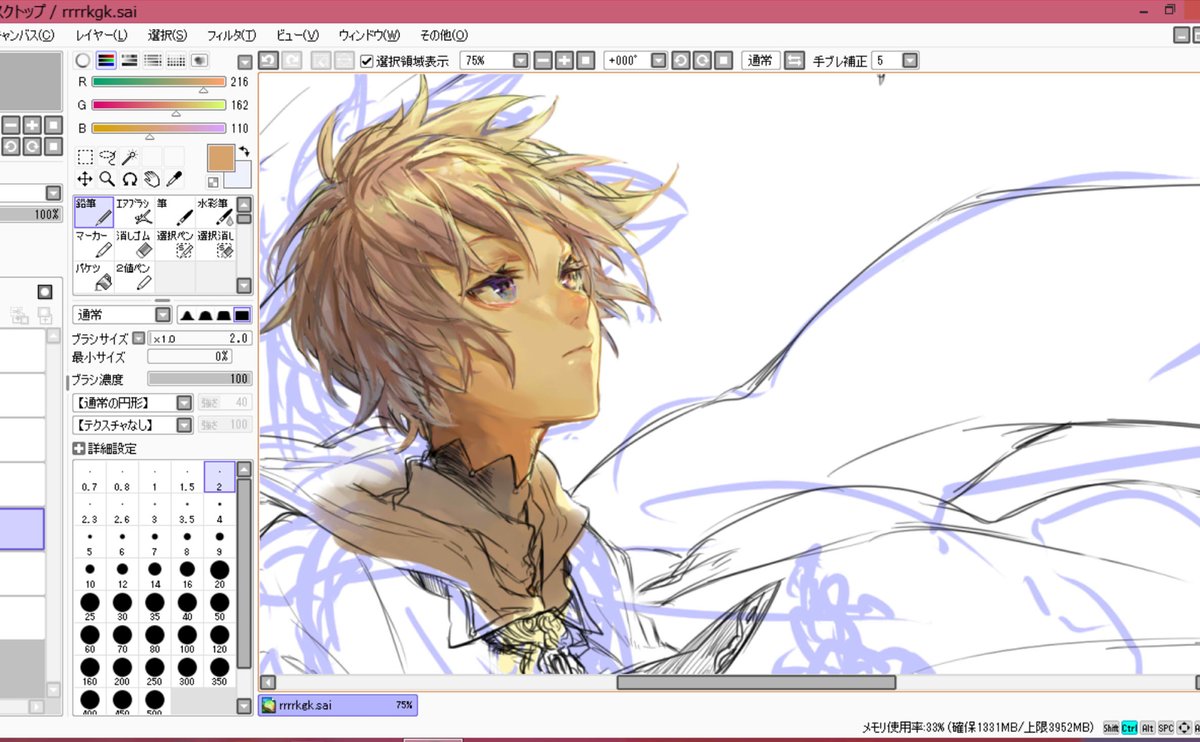Reset zoom with square button after plus

(586, 61)
